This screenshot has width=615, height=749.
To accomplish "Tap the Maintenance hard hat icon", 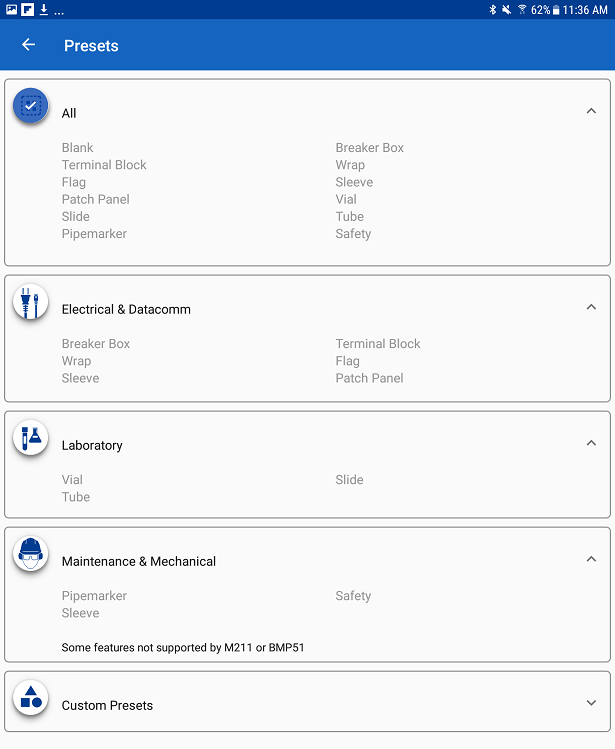I will click(31, 554).
